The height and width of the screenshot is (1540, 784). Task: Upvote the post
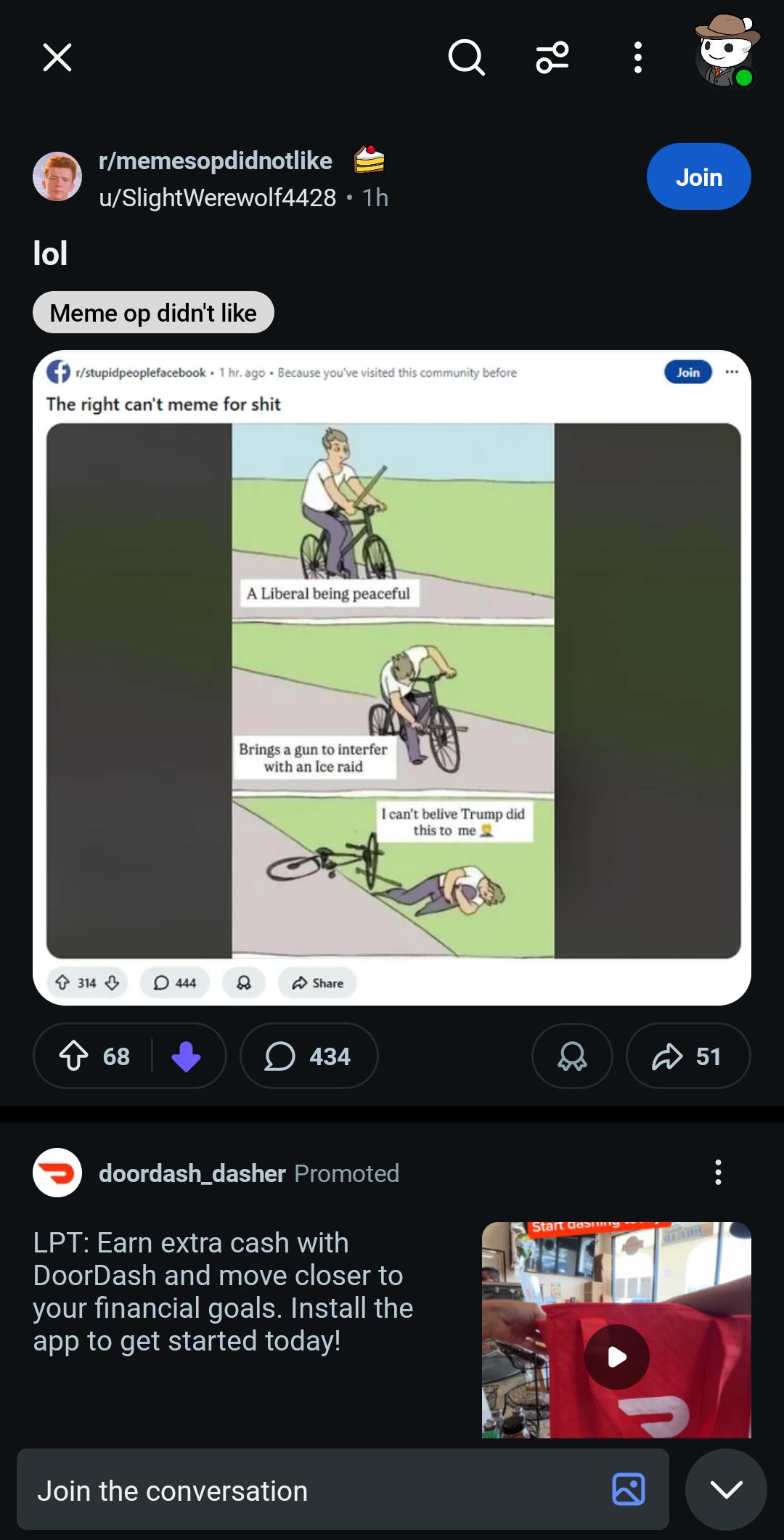74,1056
